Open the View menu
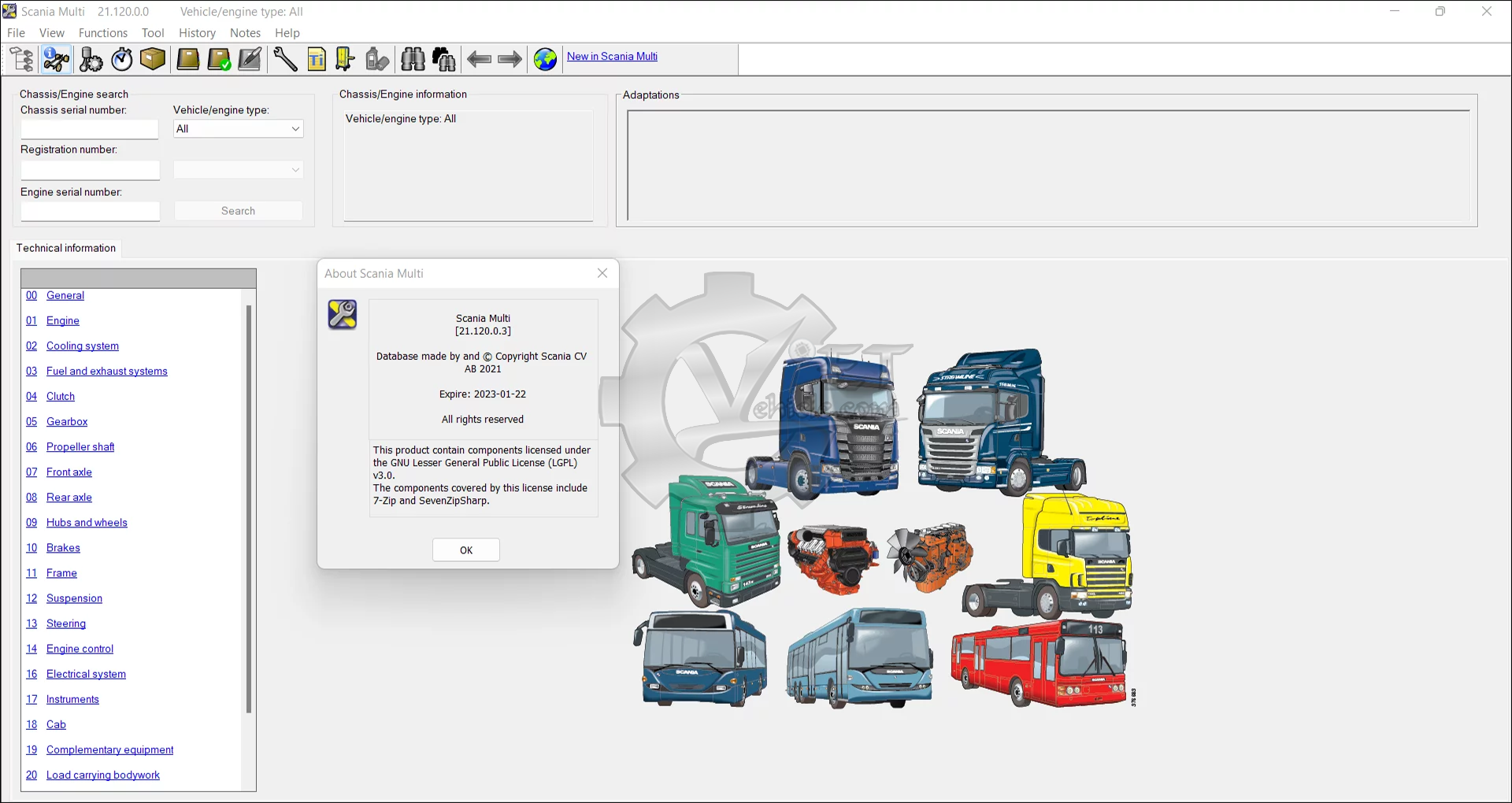Screen dimensions: 1512x803 pyautogui.click(x=52, y=33)
